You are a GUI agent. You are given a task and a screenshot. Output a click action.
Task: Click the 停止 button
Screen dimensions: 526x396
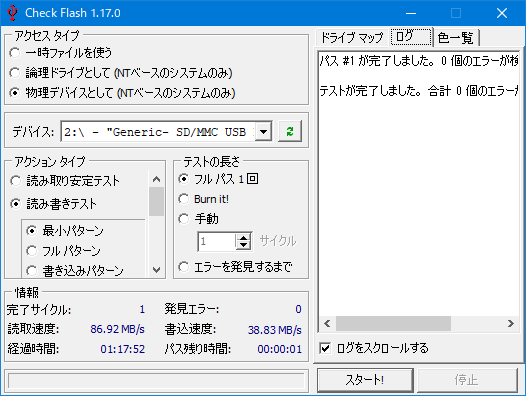tap(467, 380)
